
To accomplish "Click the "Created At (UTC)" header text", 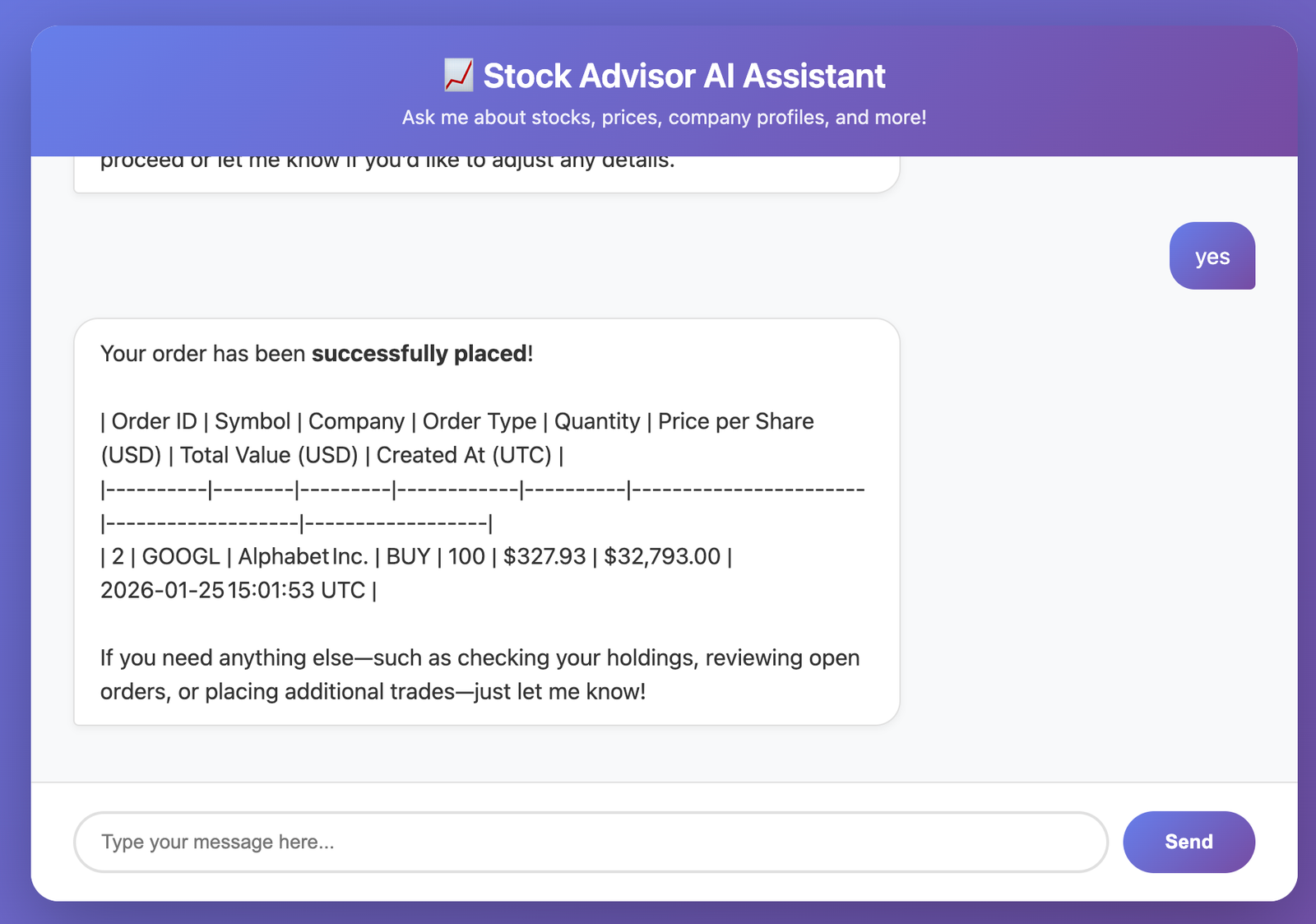I will [x=464, y=455].
